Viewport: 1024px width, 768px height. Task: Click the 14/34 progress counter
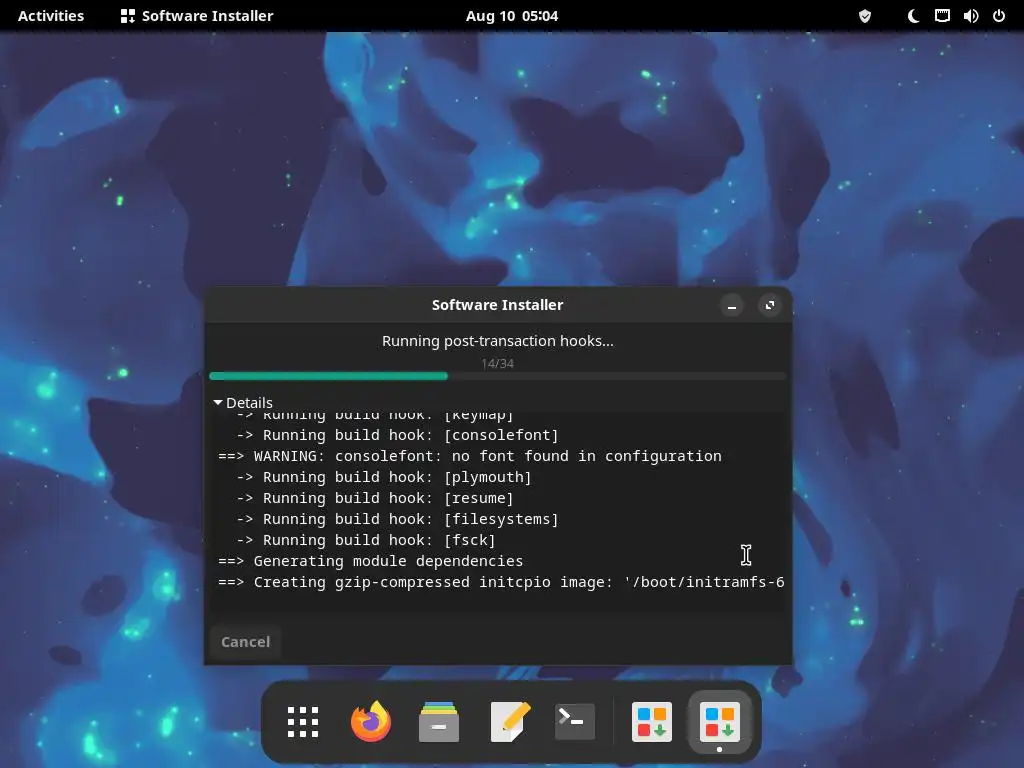[x=498, y=364]
